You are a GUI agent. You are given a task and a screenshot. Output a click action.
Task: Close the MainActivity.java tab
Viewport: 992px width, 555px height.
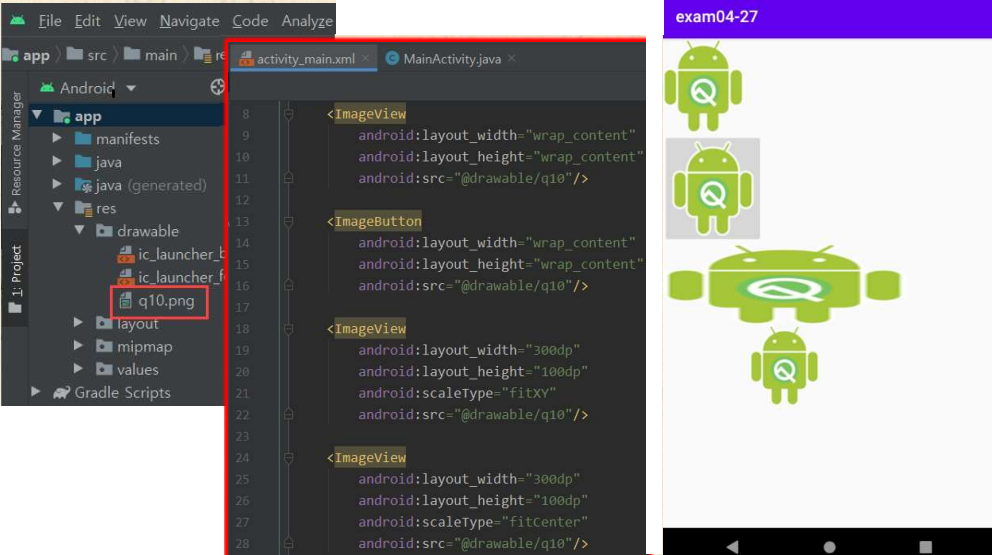point(511,58)
